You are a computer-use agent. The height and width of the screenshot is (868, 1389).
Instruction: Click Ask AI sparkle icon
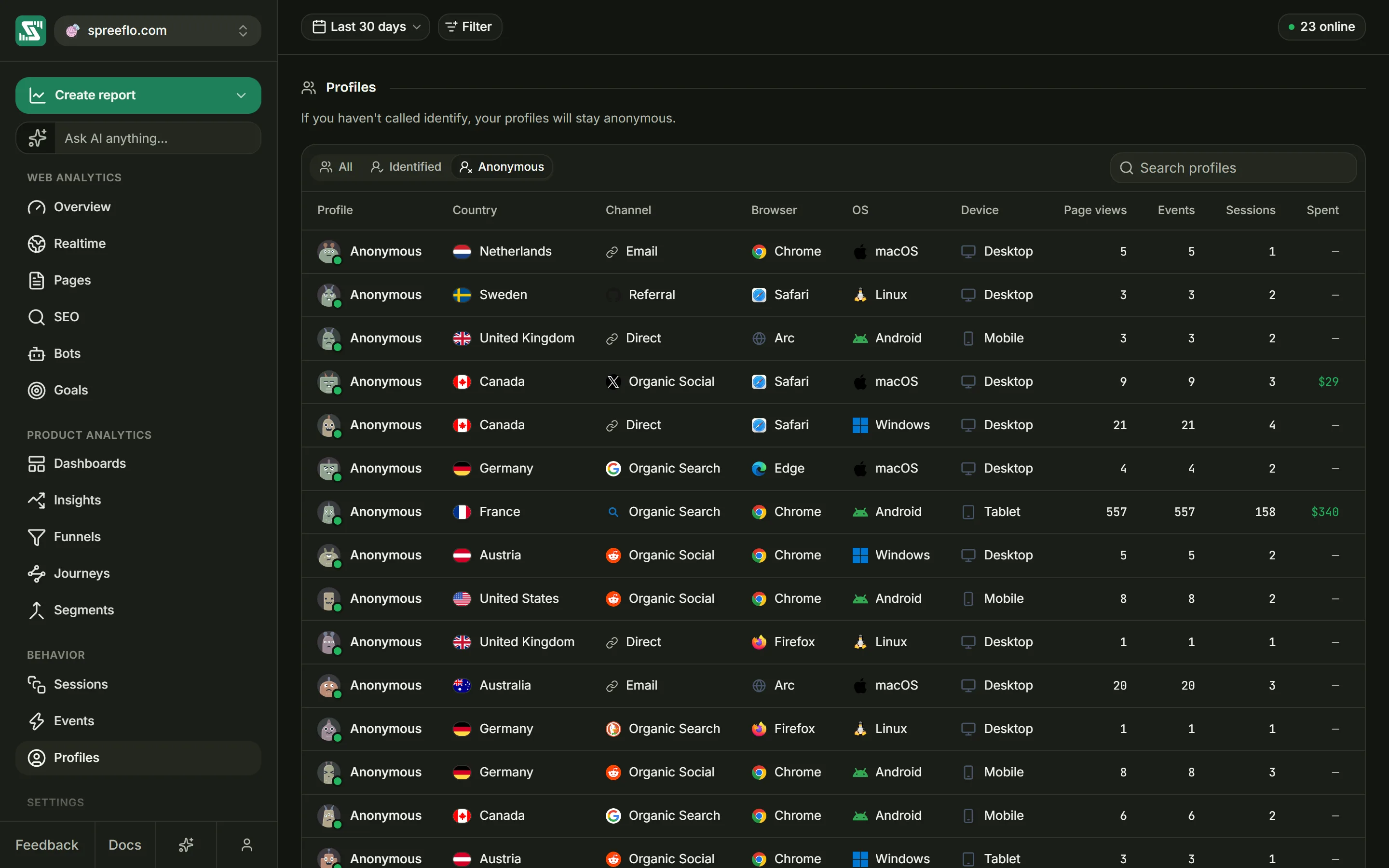pos(37,138)
